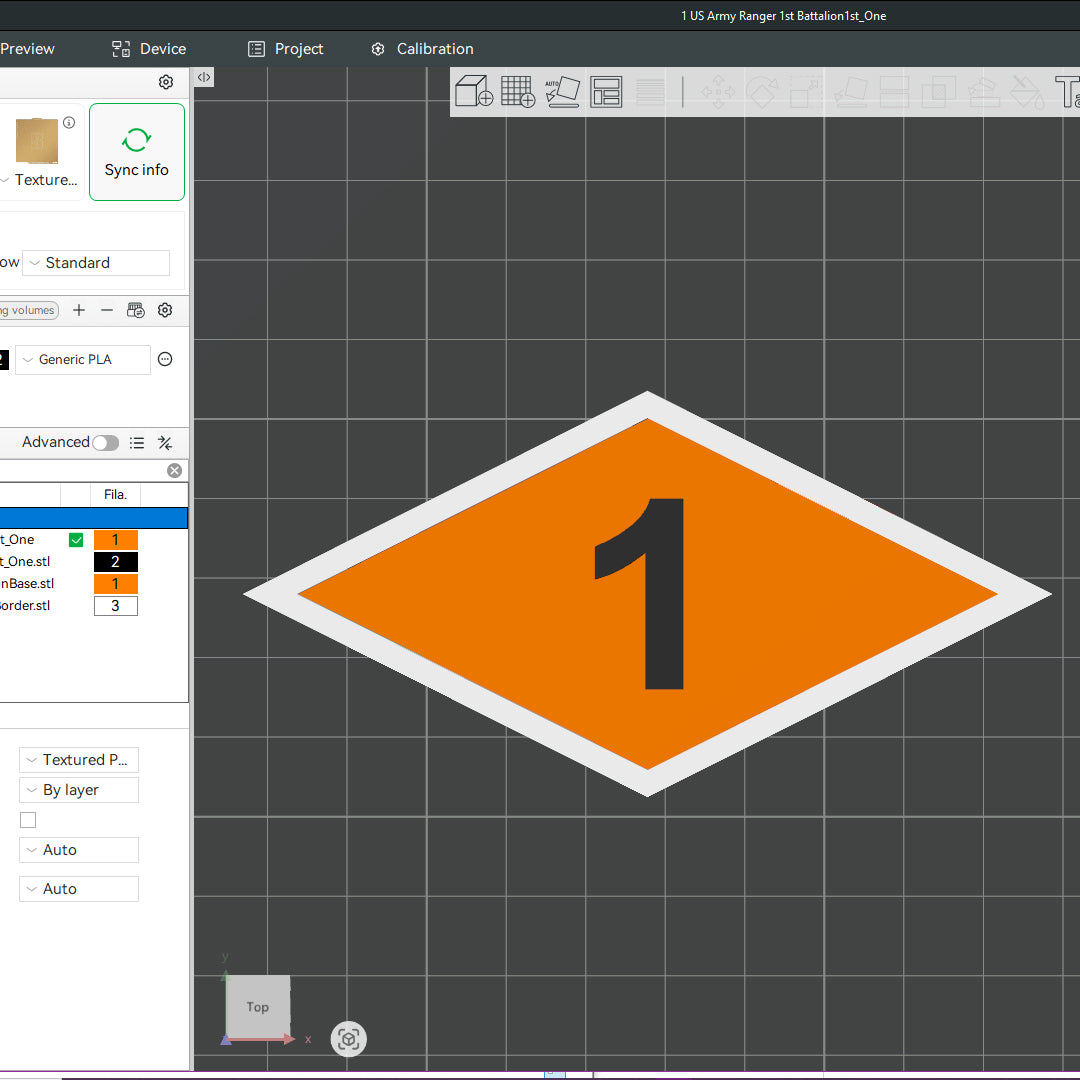Add a new plate with grid icon
Image resolution: width=1080 pixels, height=1080 pixels.
517,92
